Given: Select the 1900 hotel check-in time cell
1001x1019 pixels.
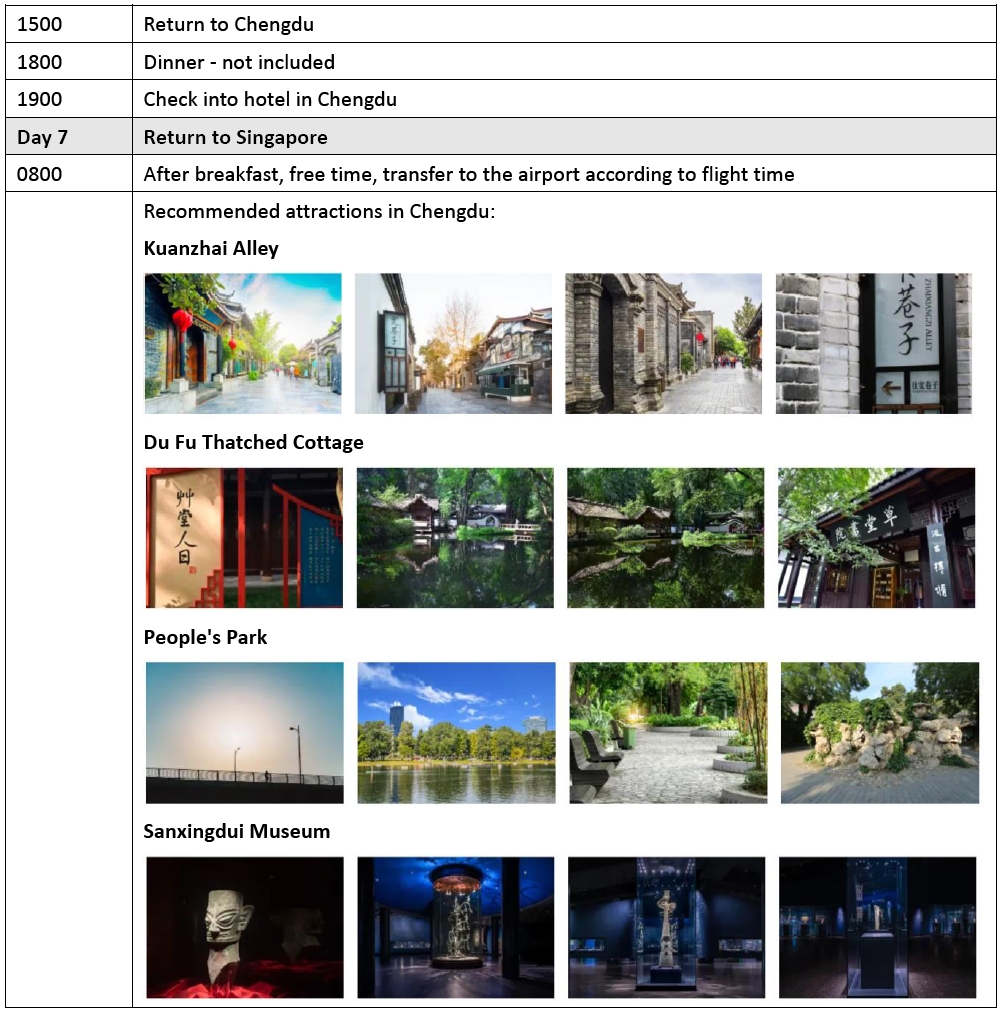Looking at the screenshot, I should click(69, 99).
